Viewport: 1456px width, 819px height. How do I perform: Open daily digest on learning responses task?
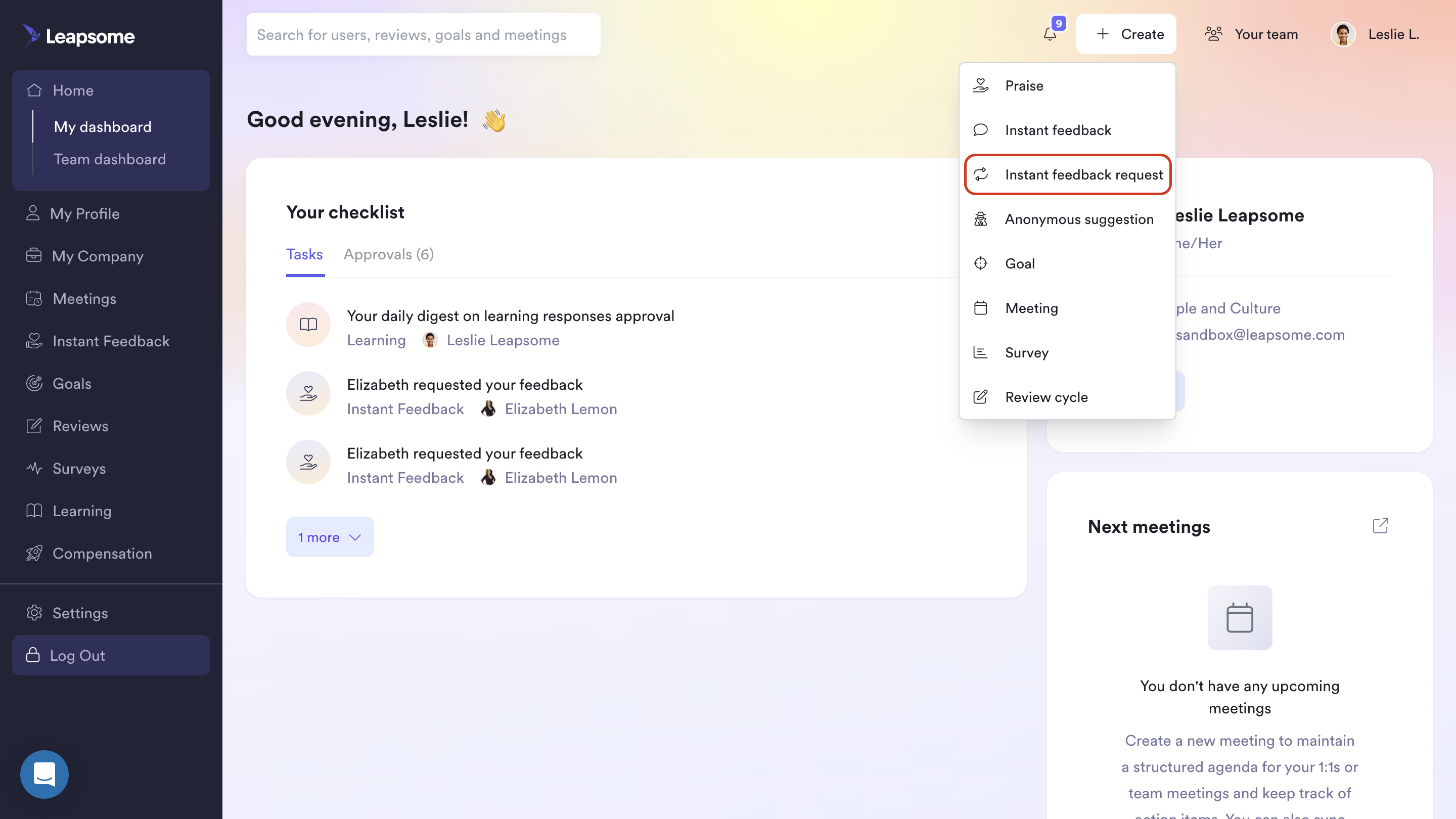(511, 315)
